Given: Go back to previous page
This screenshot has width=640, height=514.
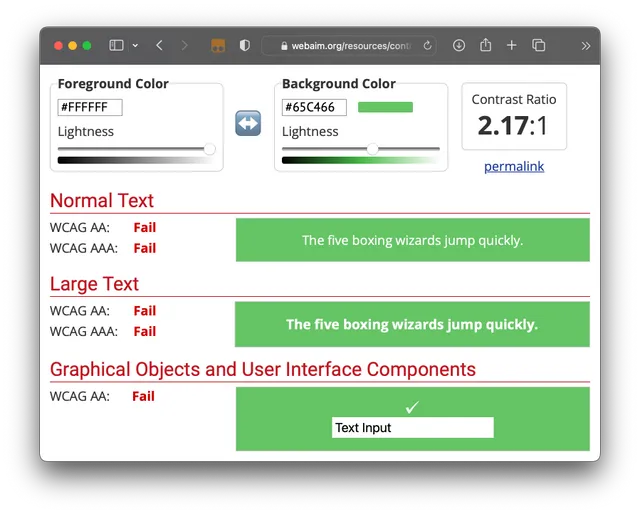Looking at the screenshot, I should [159, 45].
